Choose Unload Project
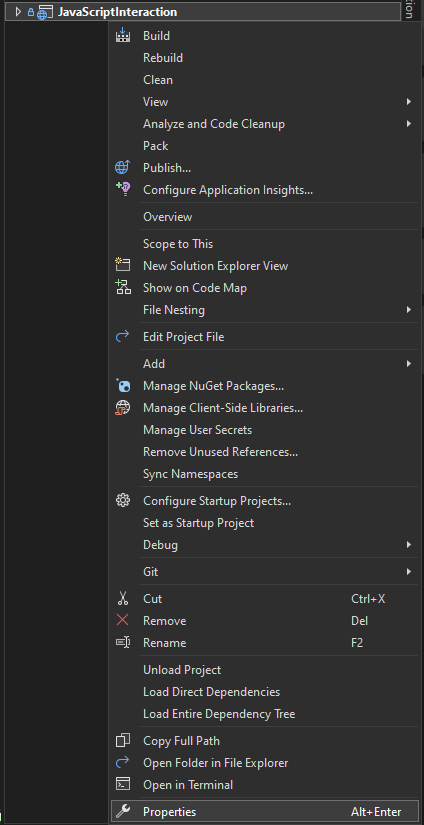 tap(265, 670)
